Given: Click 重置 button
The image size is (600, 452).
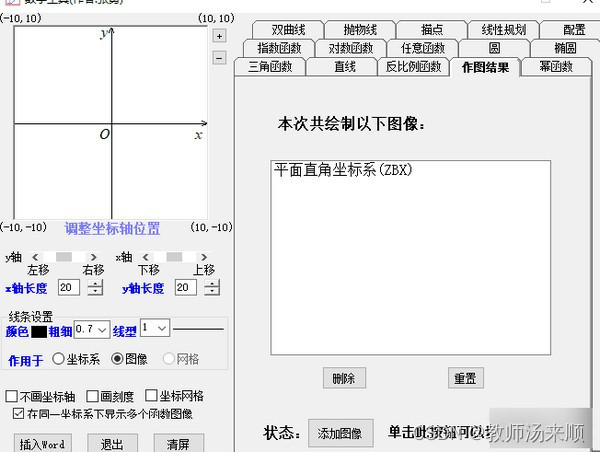Looking at the screenshot, I should (465, 378).
